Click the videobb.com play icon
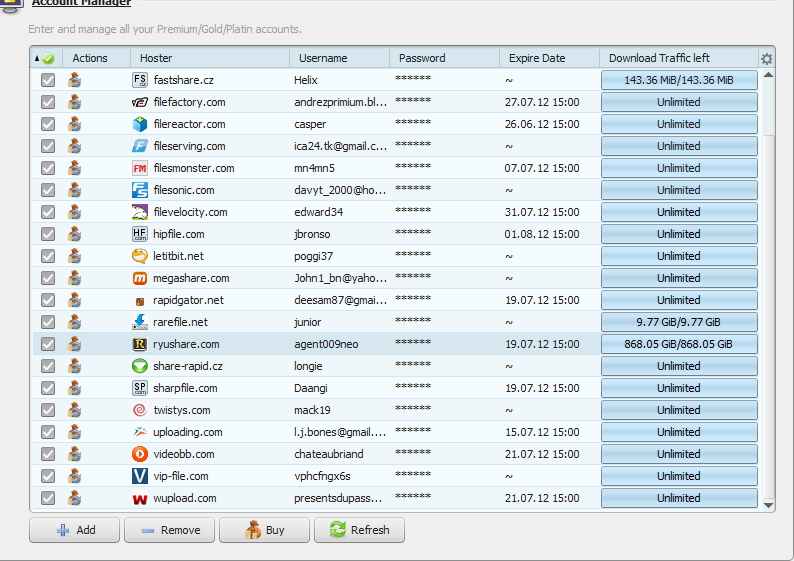The height and width of the screenshot is (561, 794). (140, 454)
